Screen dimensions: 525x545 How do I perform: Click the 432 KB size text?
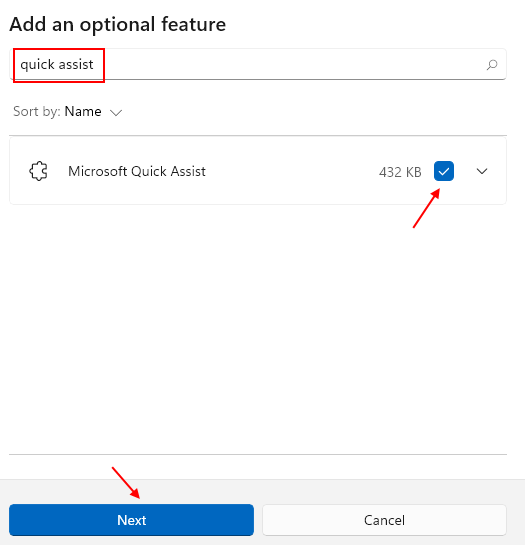(x=400, y=172)
